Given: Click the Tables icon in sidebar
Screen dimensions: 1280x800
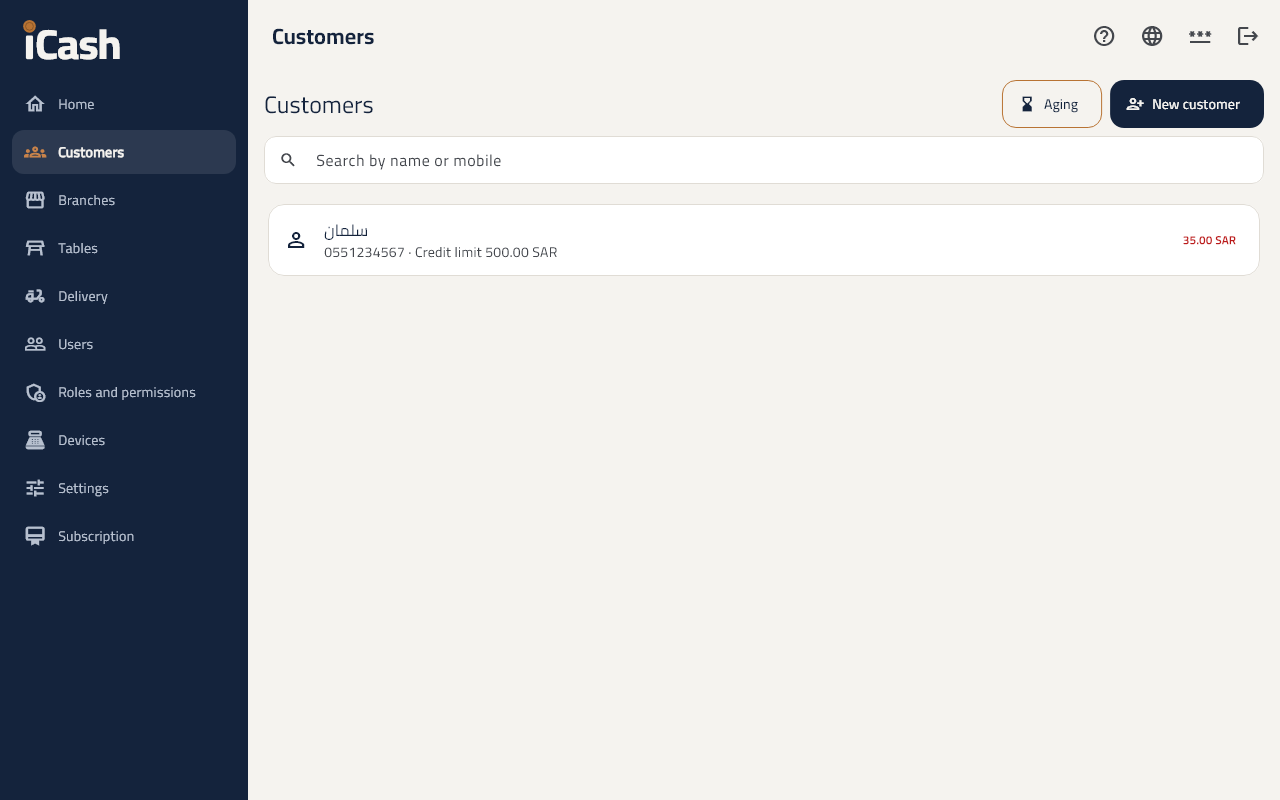Looking at the screenshot, I should tap(35, 248).
